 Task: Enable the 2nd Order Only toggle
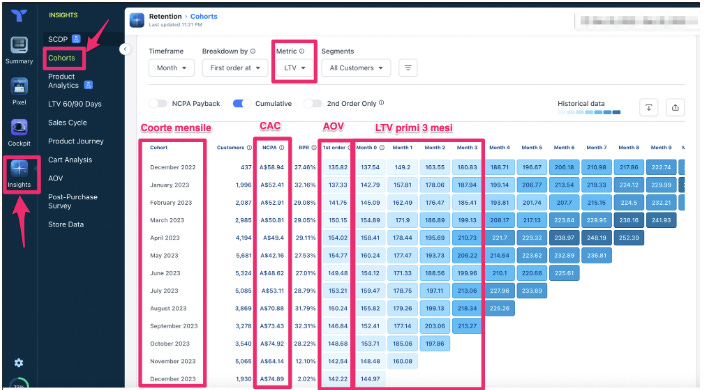click(x=313, y=104)
